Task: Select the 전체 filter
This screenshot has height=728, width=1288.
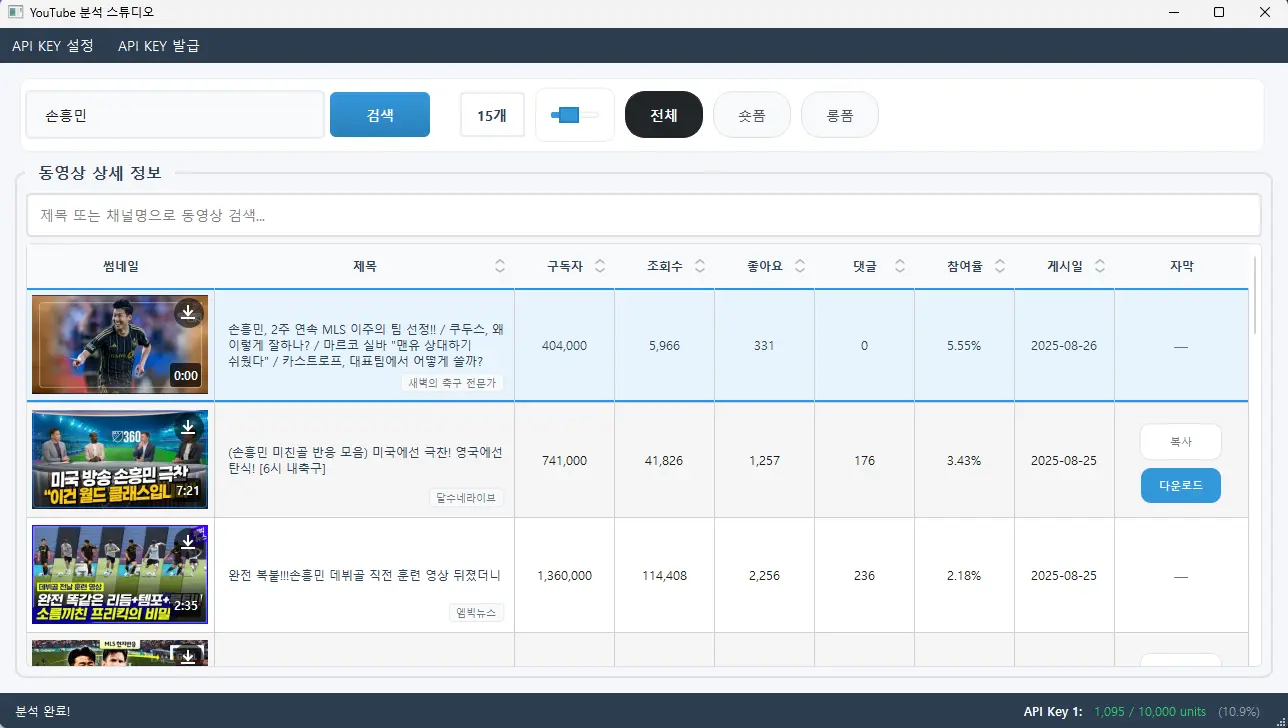Action: [664, 114]
